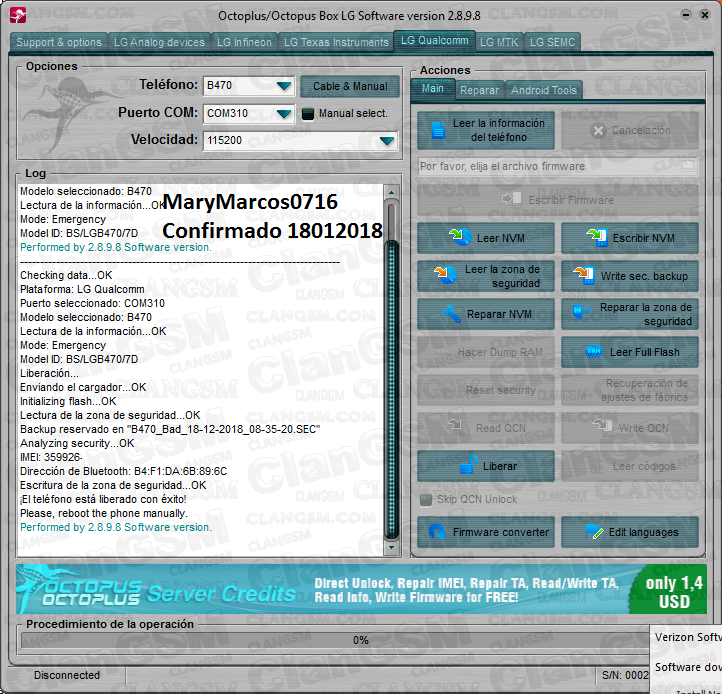
Task: Click the Leer NVM green arrow icon
Action: [x=460, y=237]
